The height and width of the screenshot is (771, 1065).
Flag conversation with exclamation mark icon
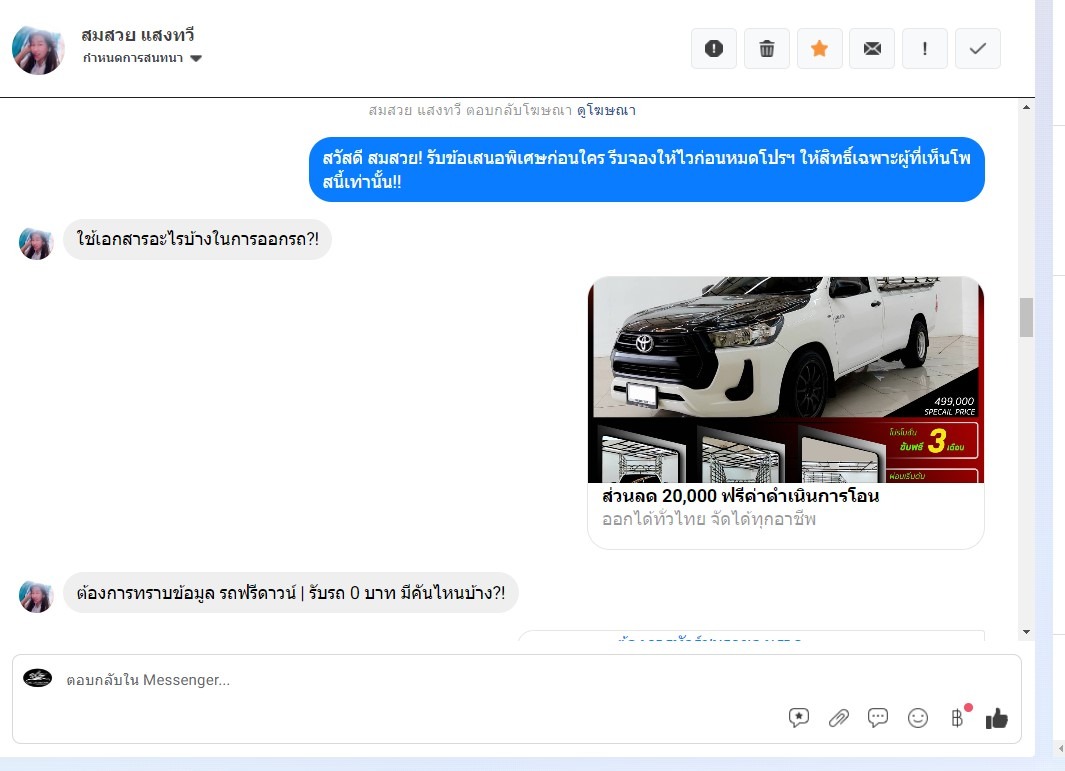(x=925, y=49)
